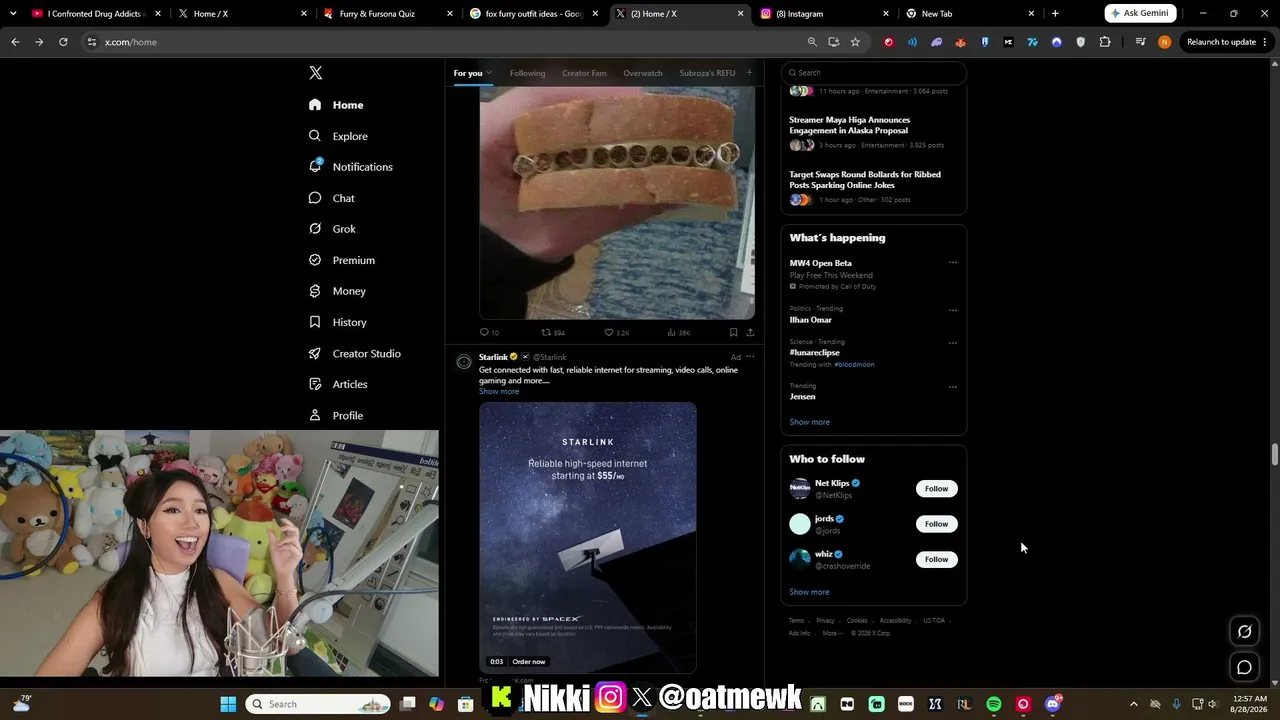The width and height of the screenshot is (1280, 720).
Task: Go back in Chrome
Action: coord(15,42)
